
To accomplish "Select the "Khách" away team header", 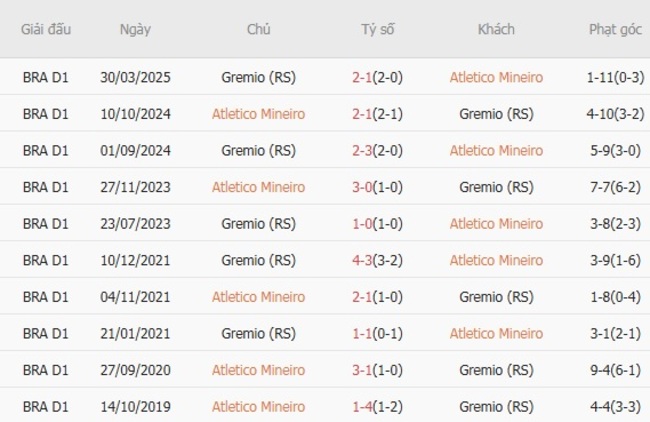I will [496, 29].
